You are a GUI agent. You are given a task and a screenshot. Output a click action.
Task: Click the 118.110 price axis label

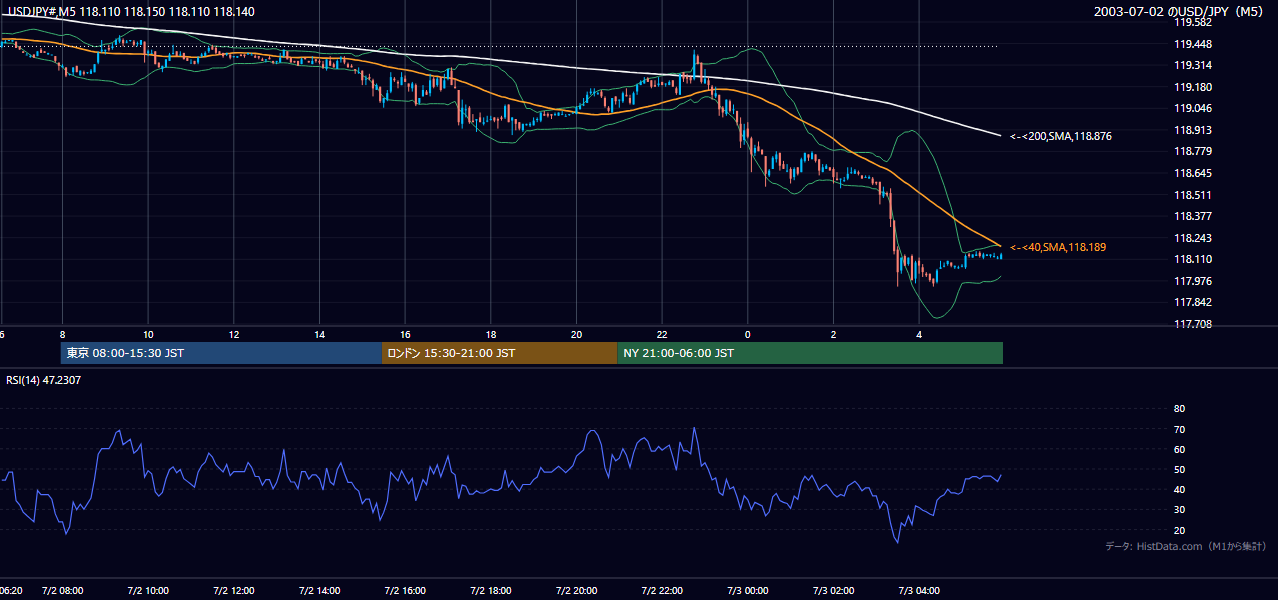click(x=1193, y=259)
